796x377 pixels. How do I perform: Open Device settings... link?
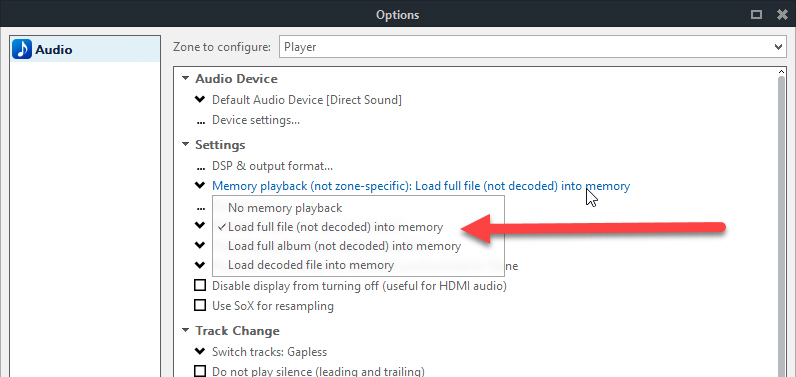point(255,120)
